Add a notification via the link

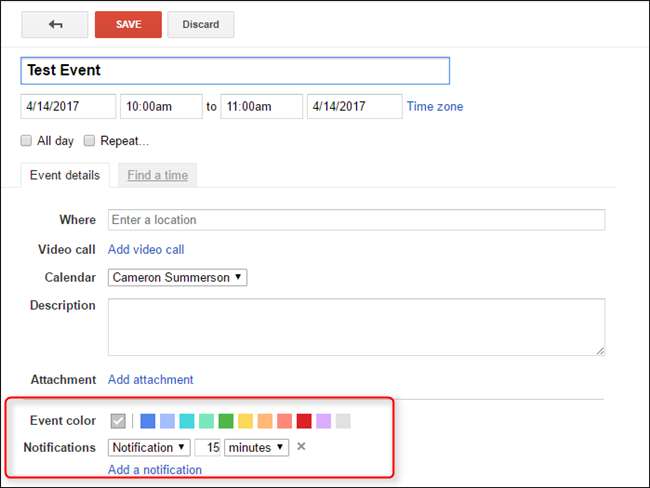[x=154, y=469]
